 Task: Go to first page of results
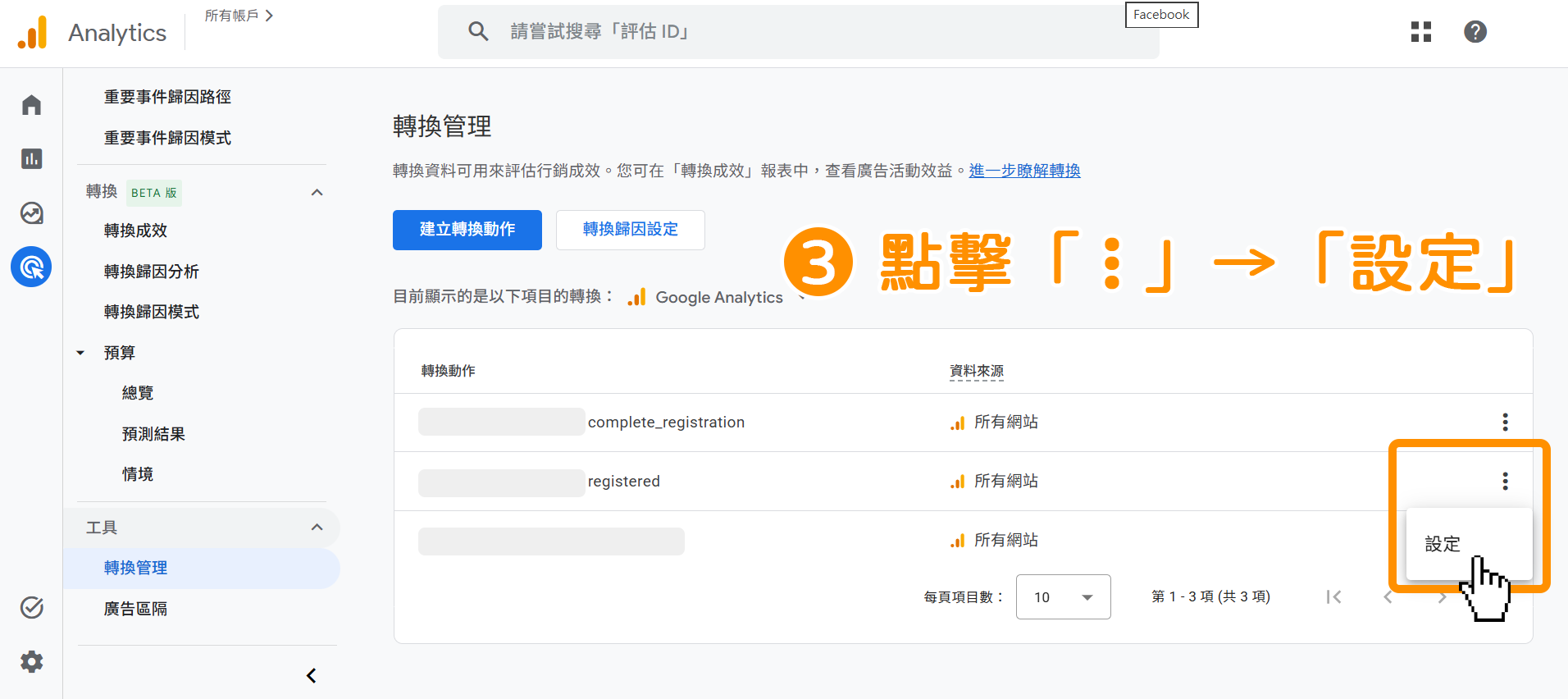pos(1333,597)
